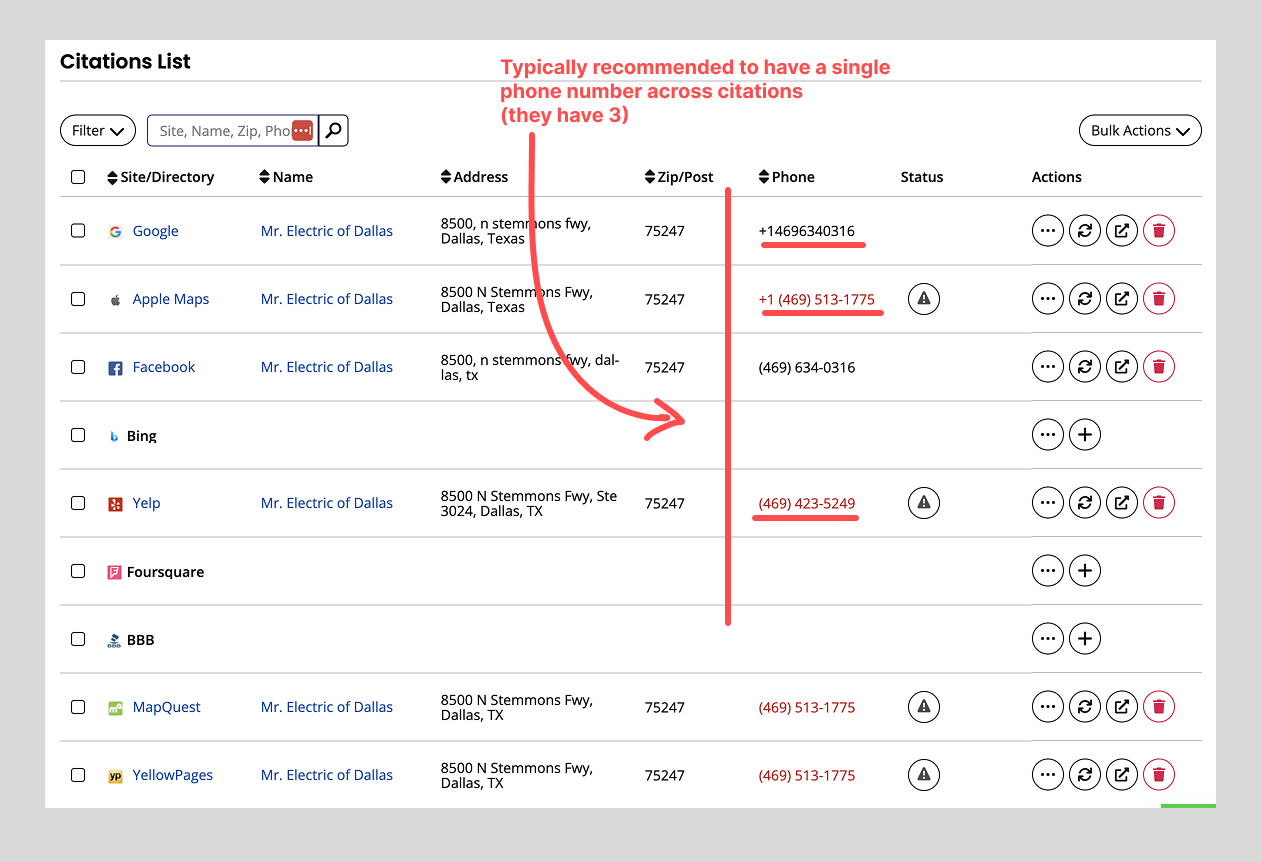The height and width of the screenshot is (862, 1262).
Task: Open more options for Facebook row
Action: [1048, 367]
